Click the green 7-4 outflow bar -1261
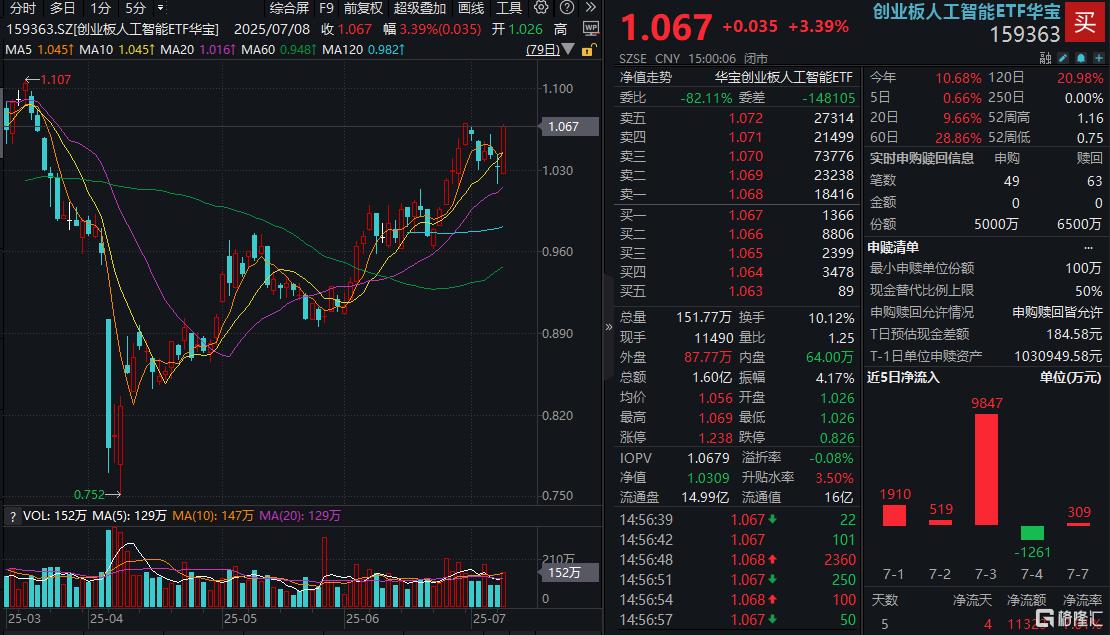Viewport: 1110px width, 635px height. click(1032, 533)
